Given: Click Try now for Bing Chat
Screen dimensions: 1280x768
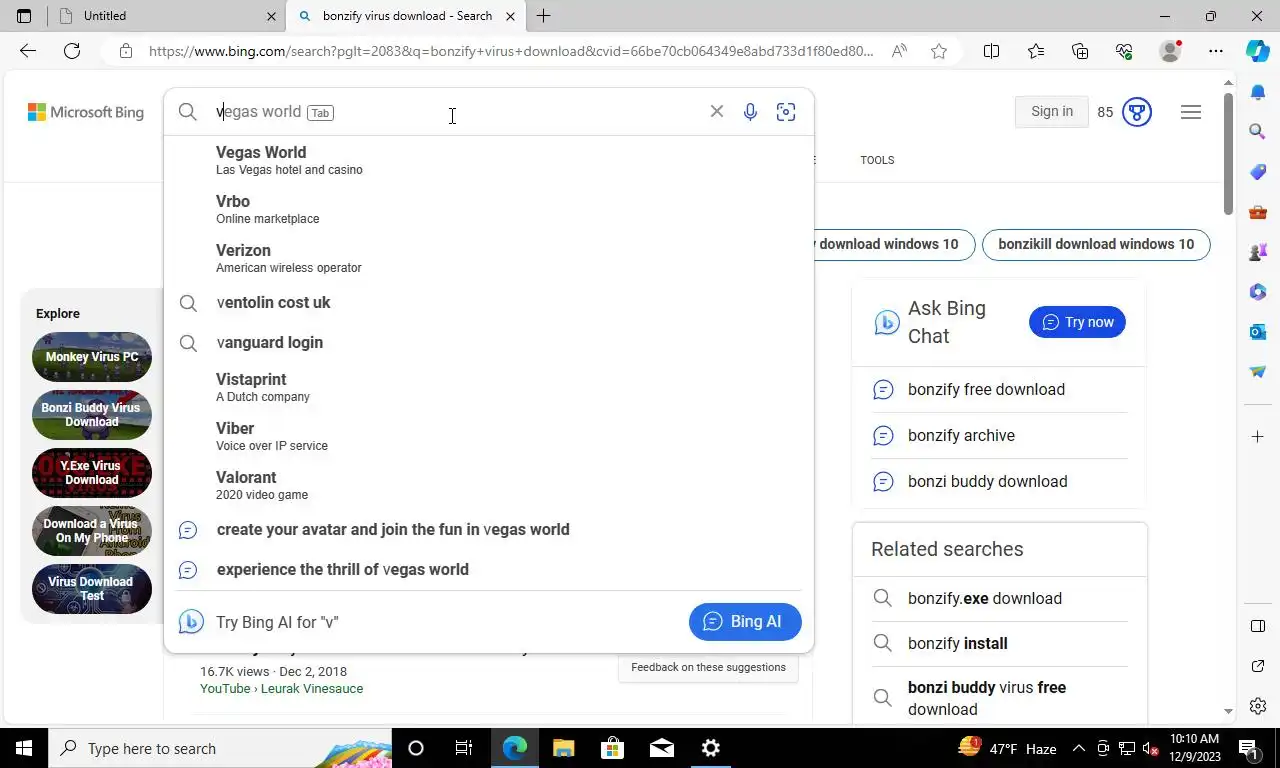Looking at the screenshot, I should [1077, 322].
